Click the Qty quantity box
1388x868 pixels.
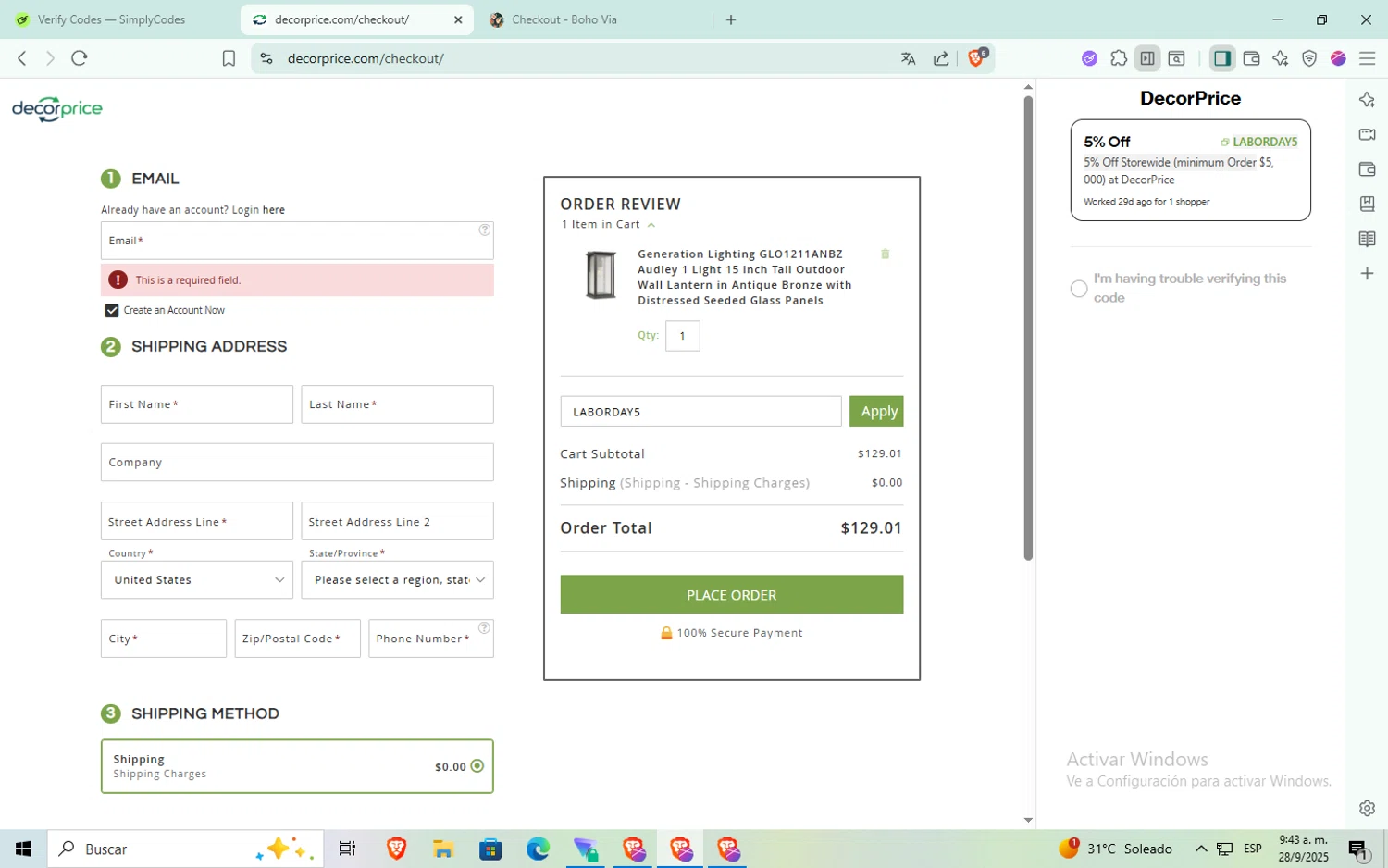point(683,336)
